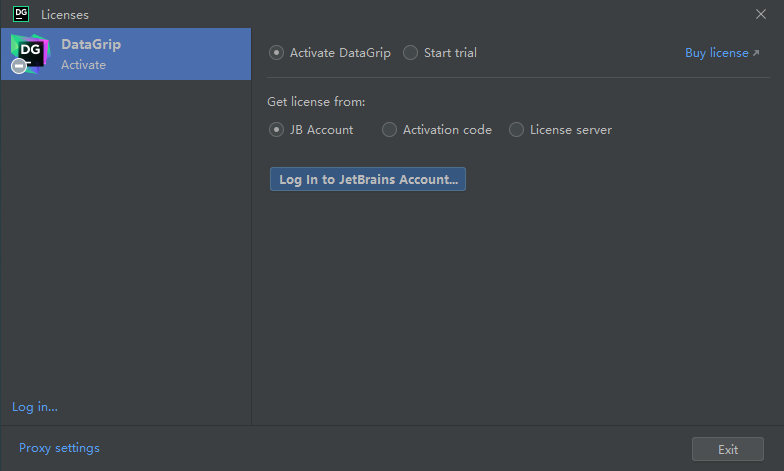Open the Buy license link
Image resolution: width=784 pixels, height=471 pixels.
716,53
